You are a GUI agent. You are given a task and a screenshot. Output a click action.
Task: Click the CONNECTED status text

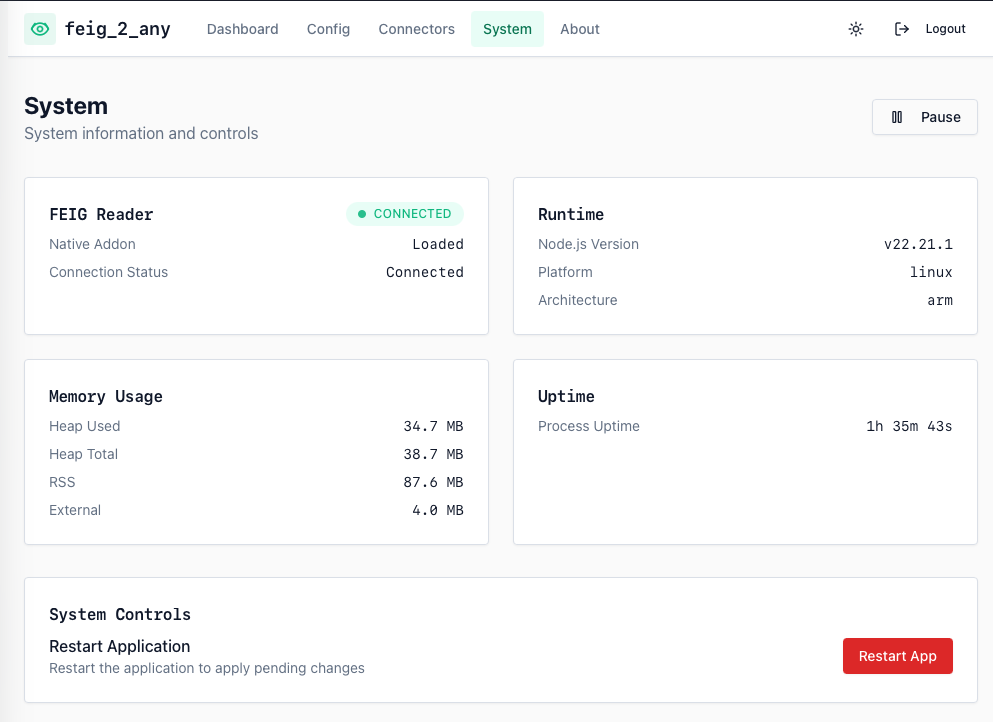[412, 214]
